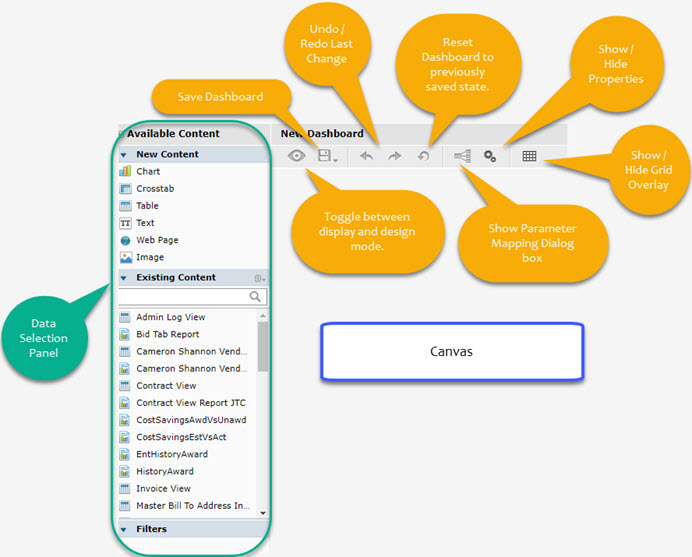Click the Invoice View table icon

[125, 489]
